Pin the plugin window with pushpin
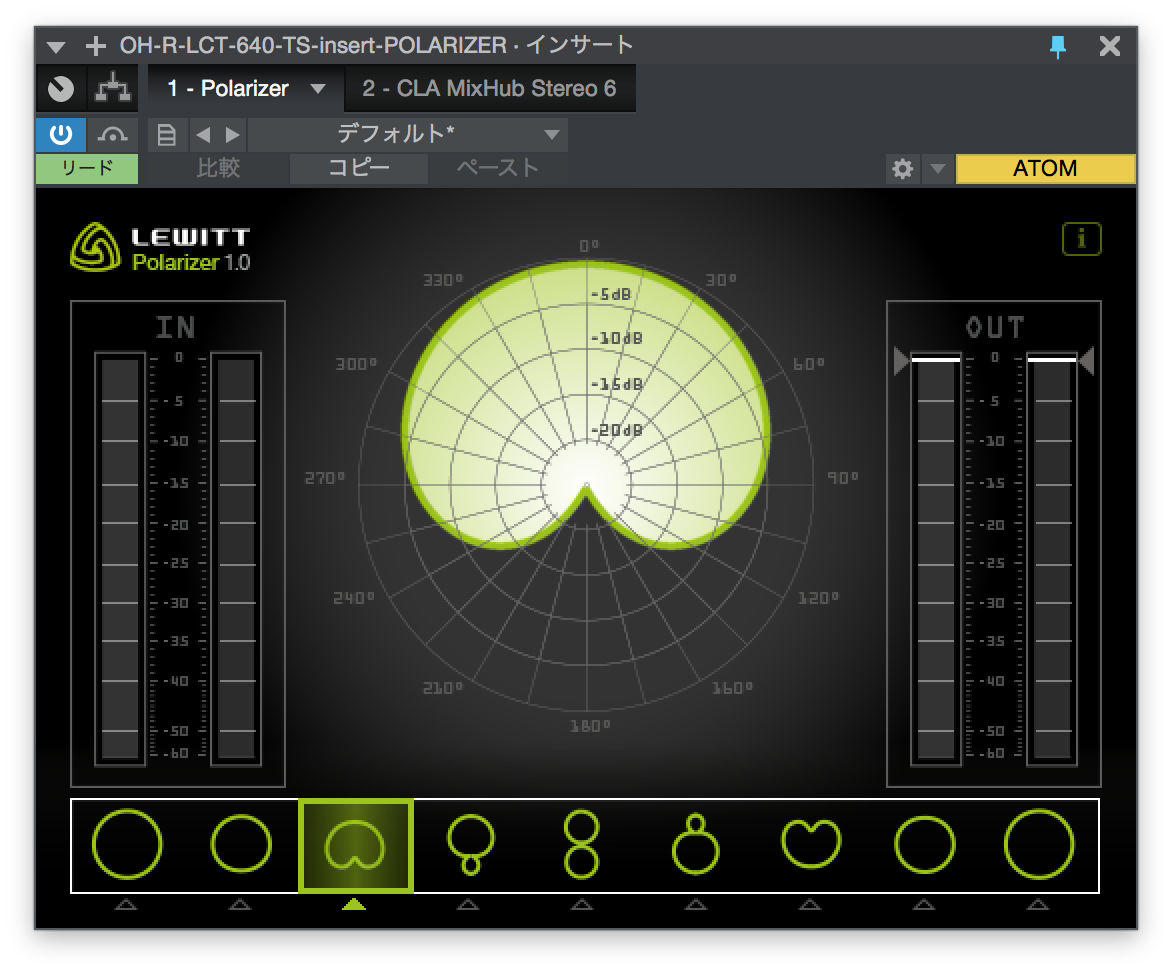This screenshot has width=1172, height=972. pyautogui.click(x=1058, y=46)
